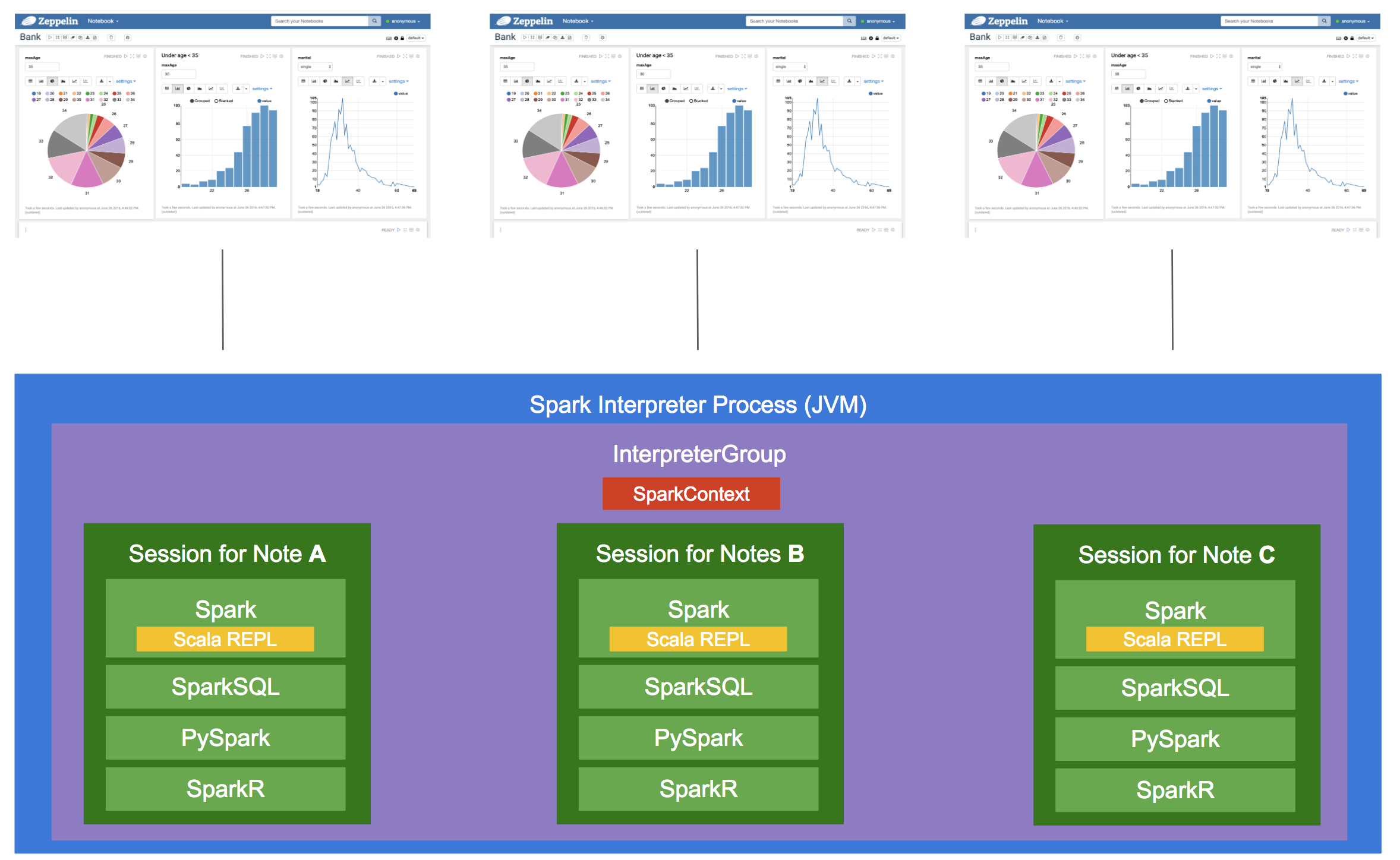Screen dimensions: 1400x860
Task: Click the red SparkContext box
Action: click(x=691, y=494)
